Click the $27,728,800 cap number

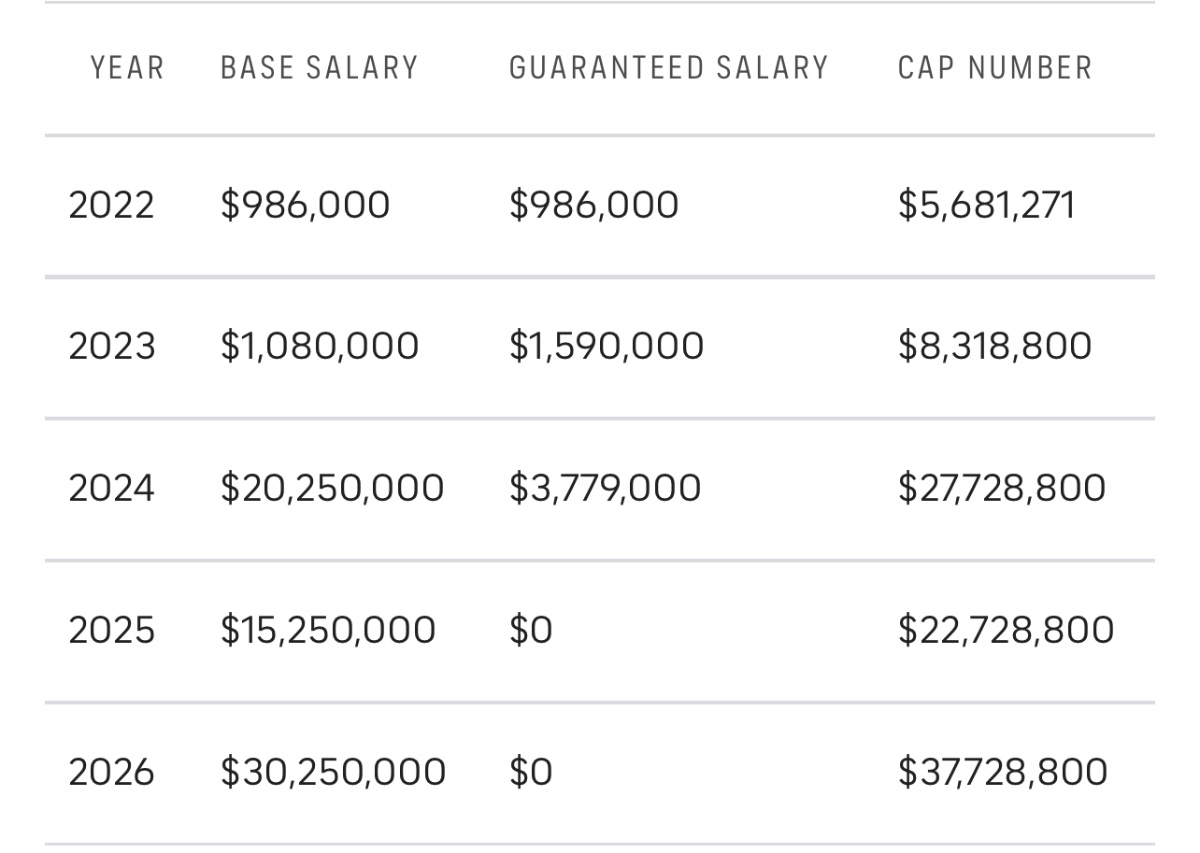click(1001, 488)
